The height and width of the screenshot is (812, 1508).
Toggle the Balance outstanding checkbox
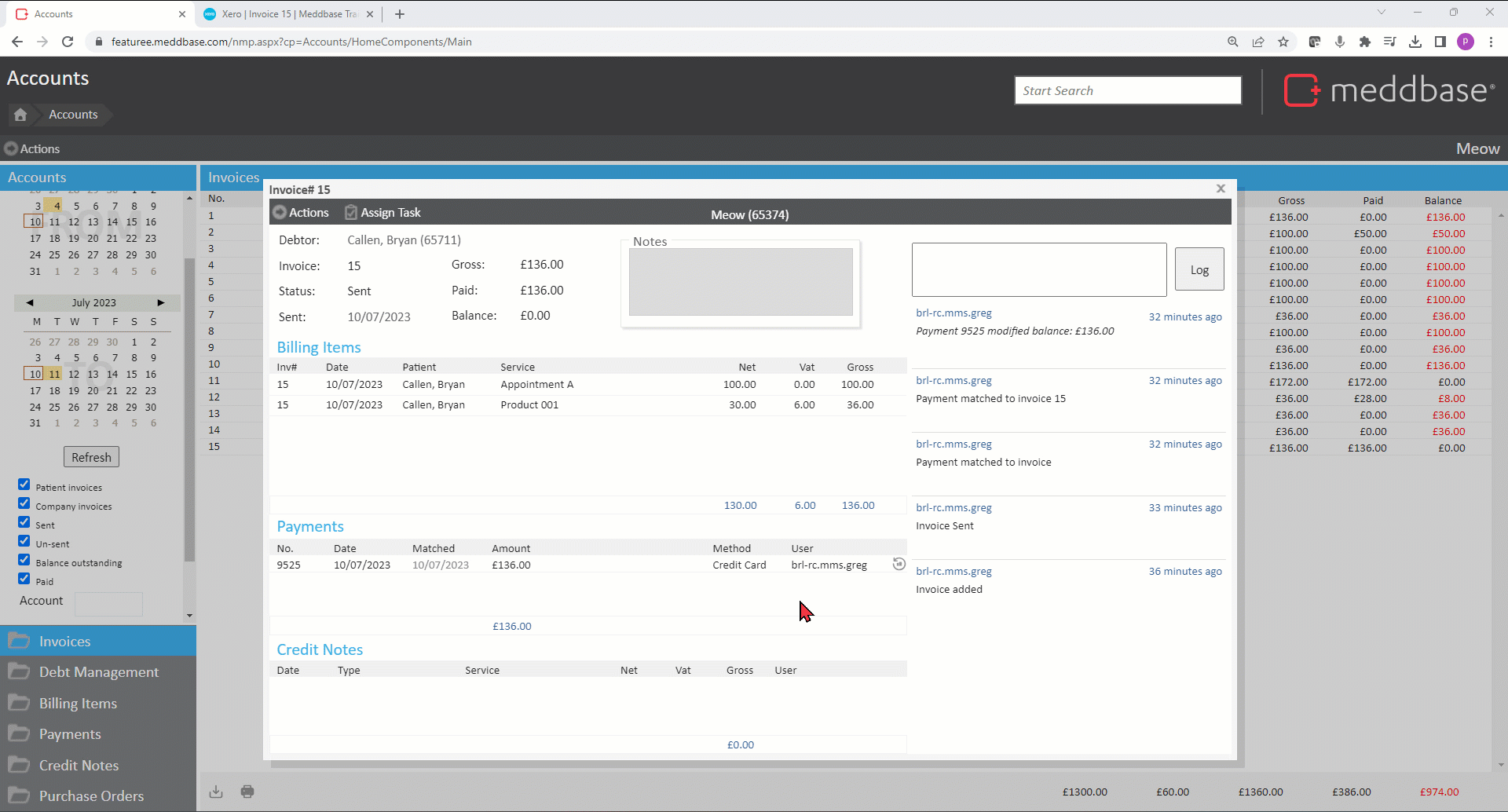(24, 560)
